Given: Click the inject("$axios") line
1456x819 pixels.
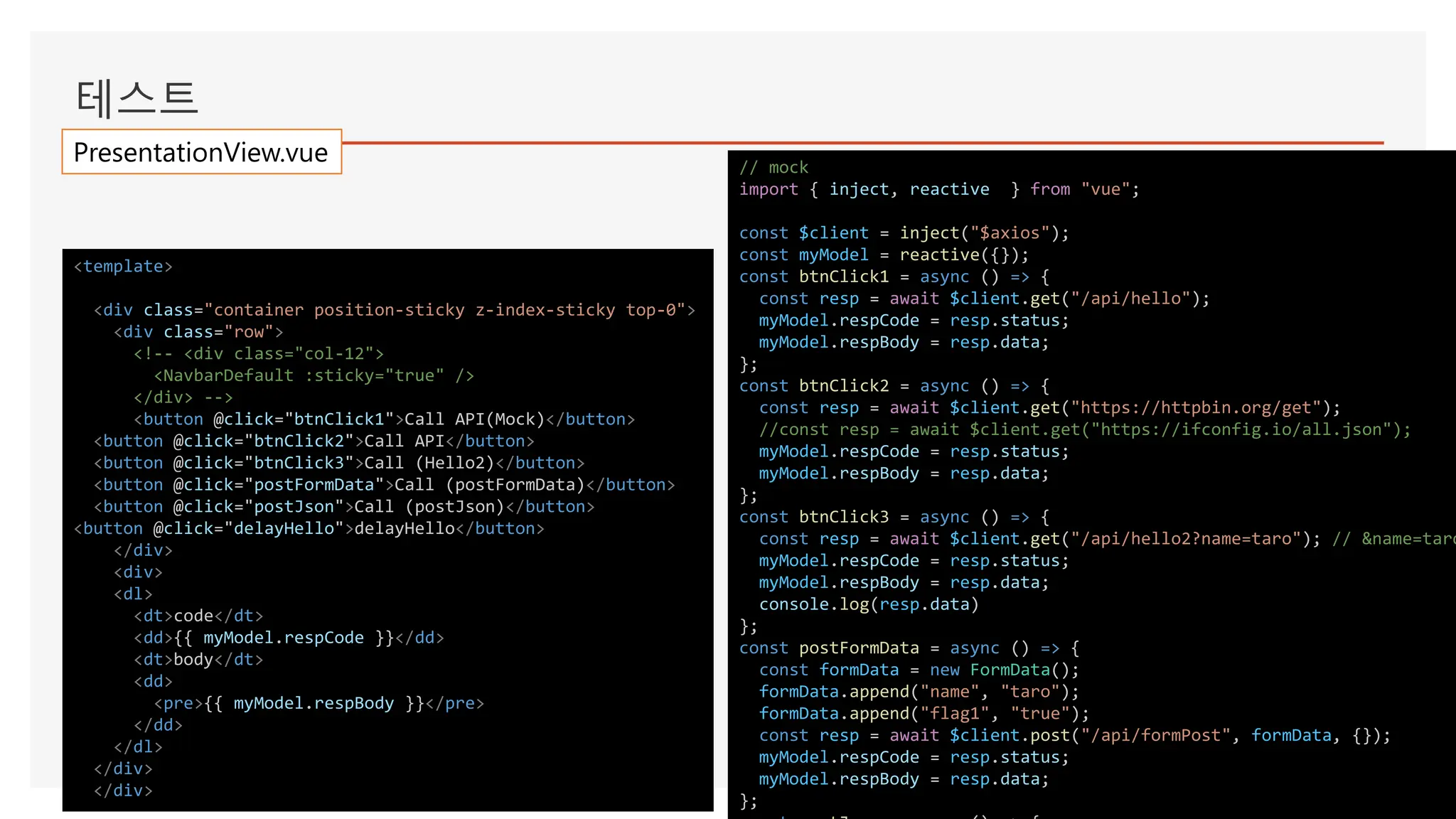Looking at the screenshot, I should 904,233.
